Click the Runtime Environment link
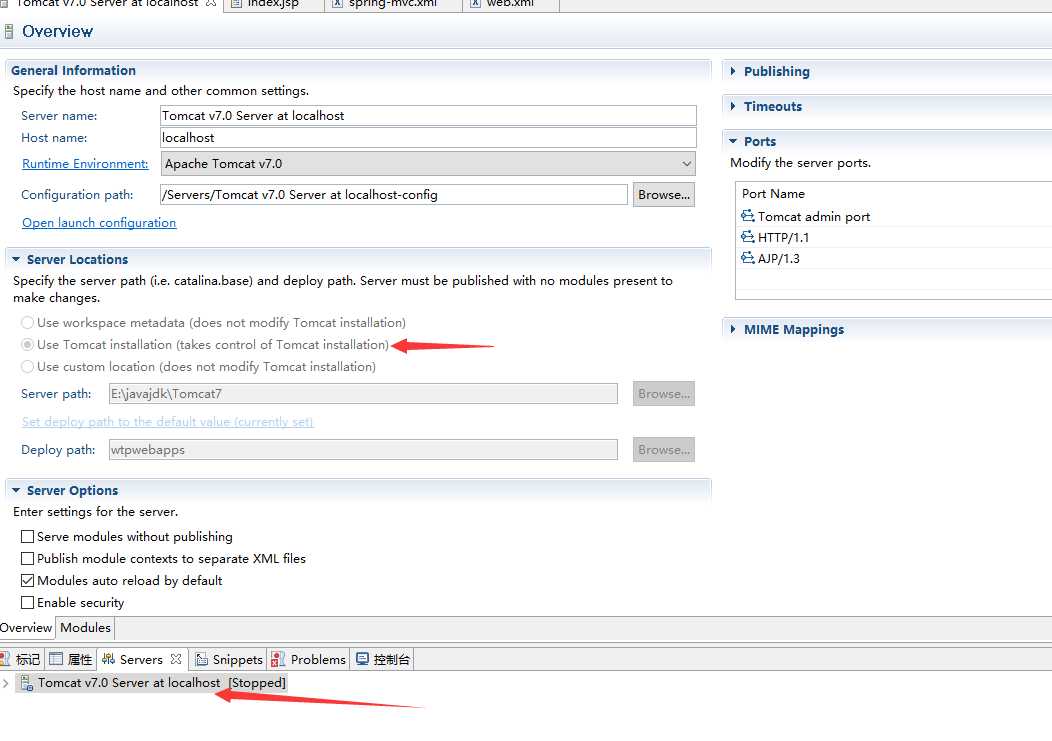The width and height of the screenshot is (1052, 741). (85, 164)
